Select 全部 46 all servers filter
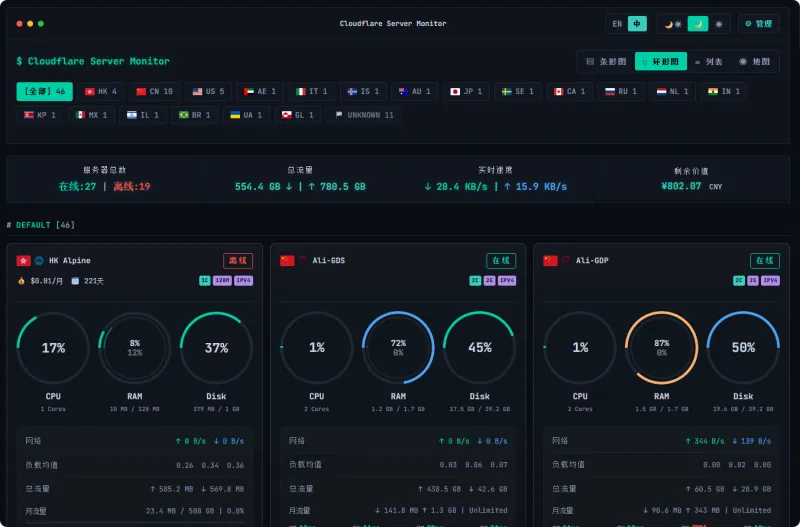 (44, 91)
